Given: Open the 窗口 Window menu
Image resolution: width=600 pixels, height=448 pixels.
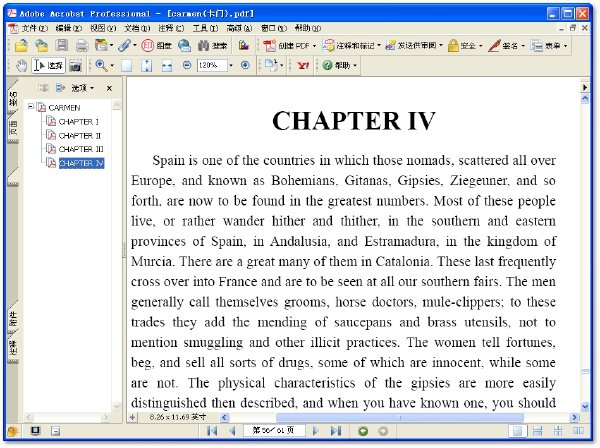Looking at the screenshot, I should (274, 28).
